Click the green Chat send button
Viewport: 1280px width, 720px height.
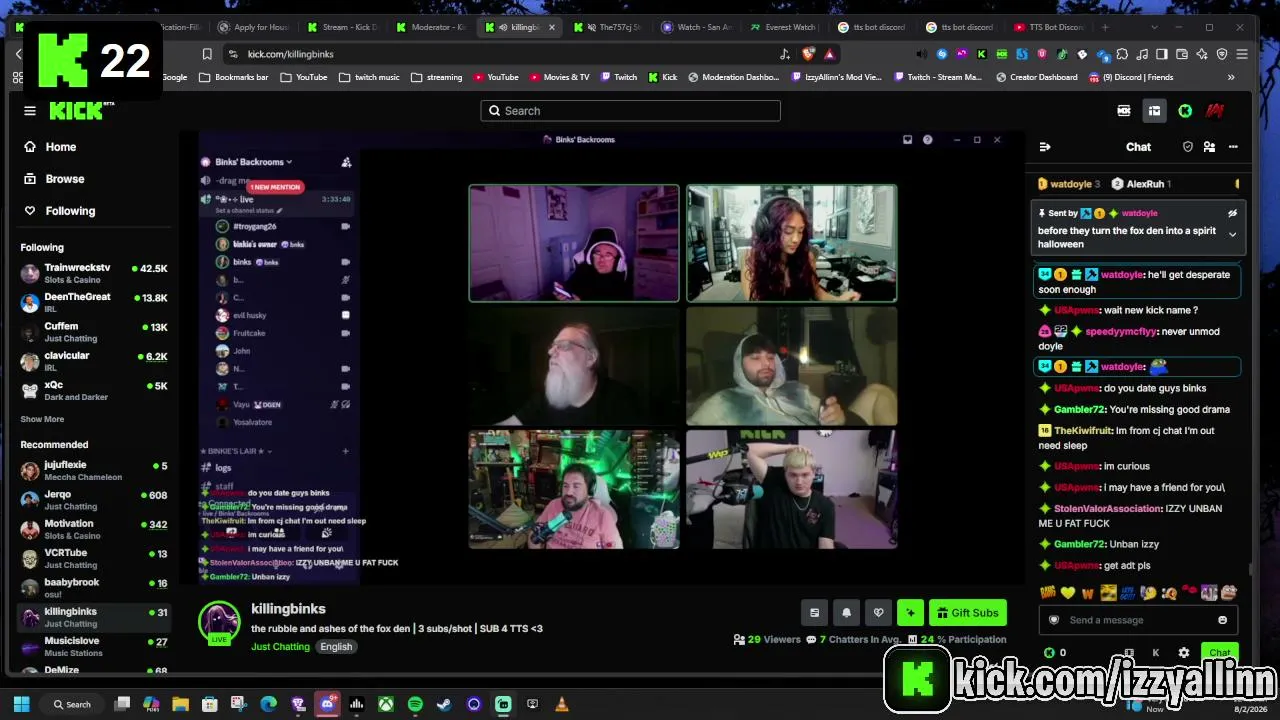coord(1220,653)
